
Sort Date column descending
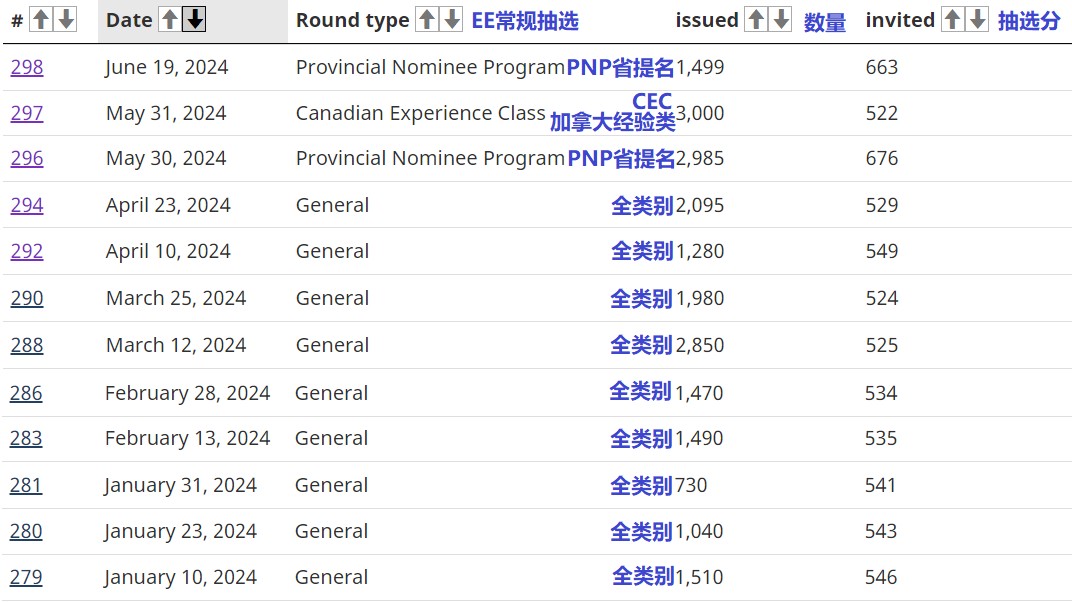pos(193,19)
